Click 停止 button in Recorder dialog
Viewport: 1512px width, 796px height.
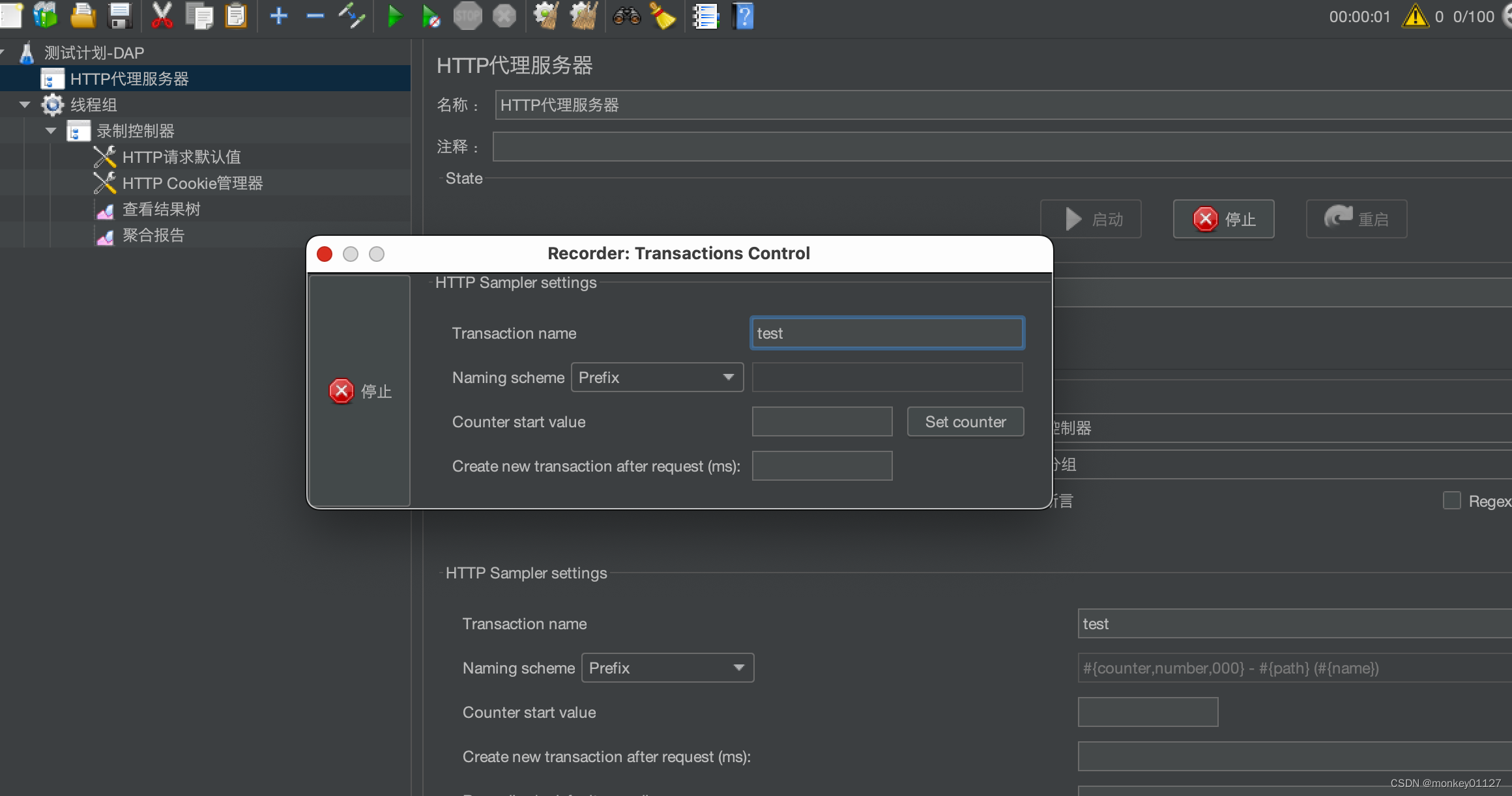pyautogui.click(x=360, y=391)
